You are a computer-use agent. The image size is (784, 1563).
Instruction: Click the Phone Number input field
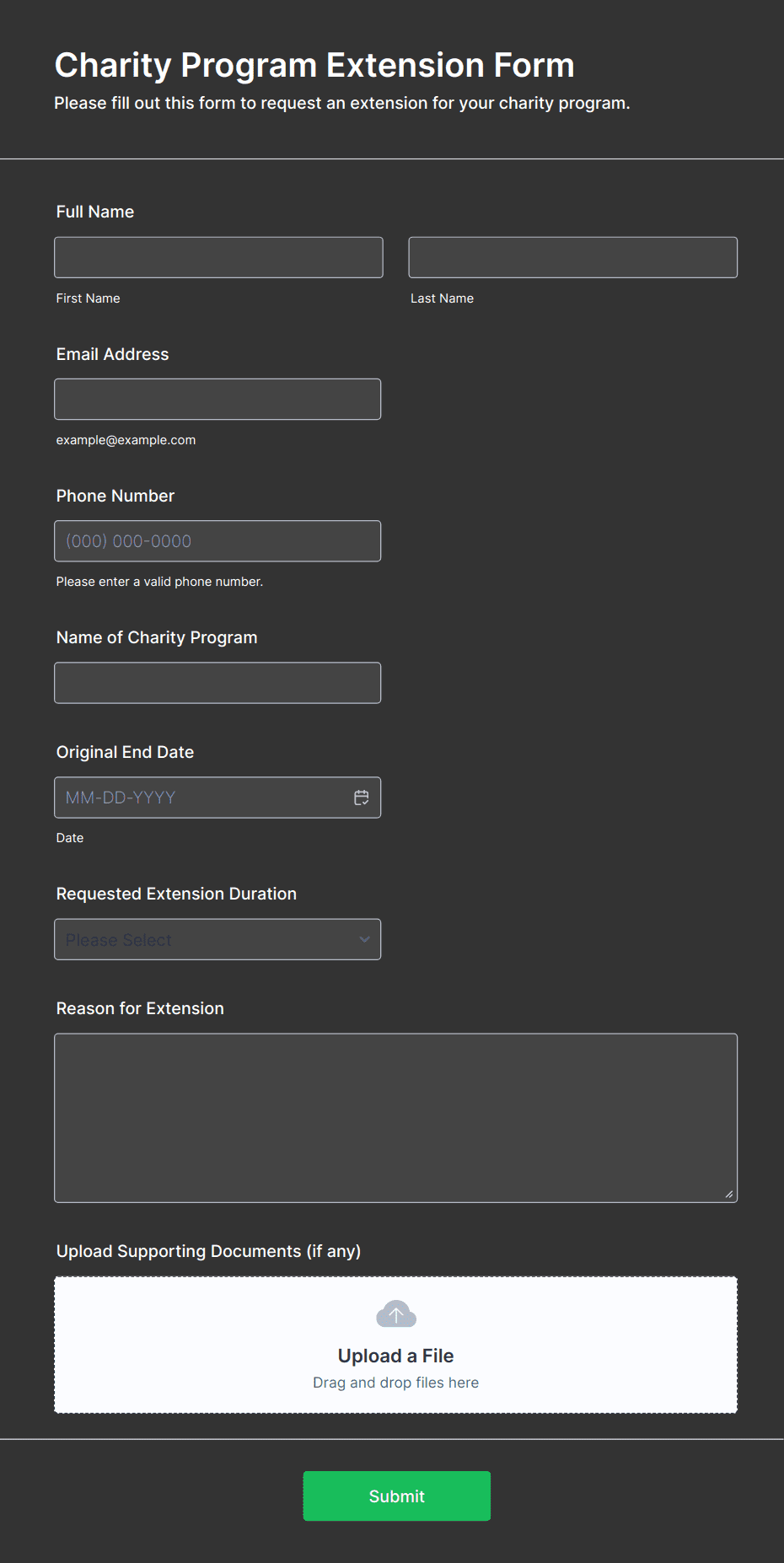[x=217, y=541]
